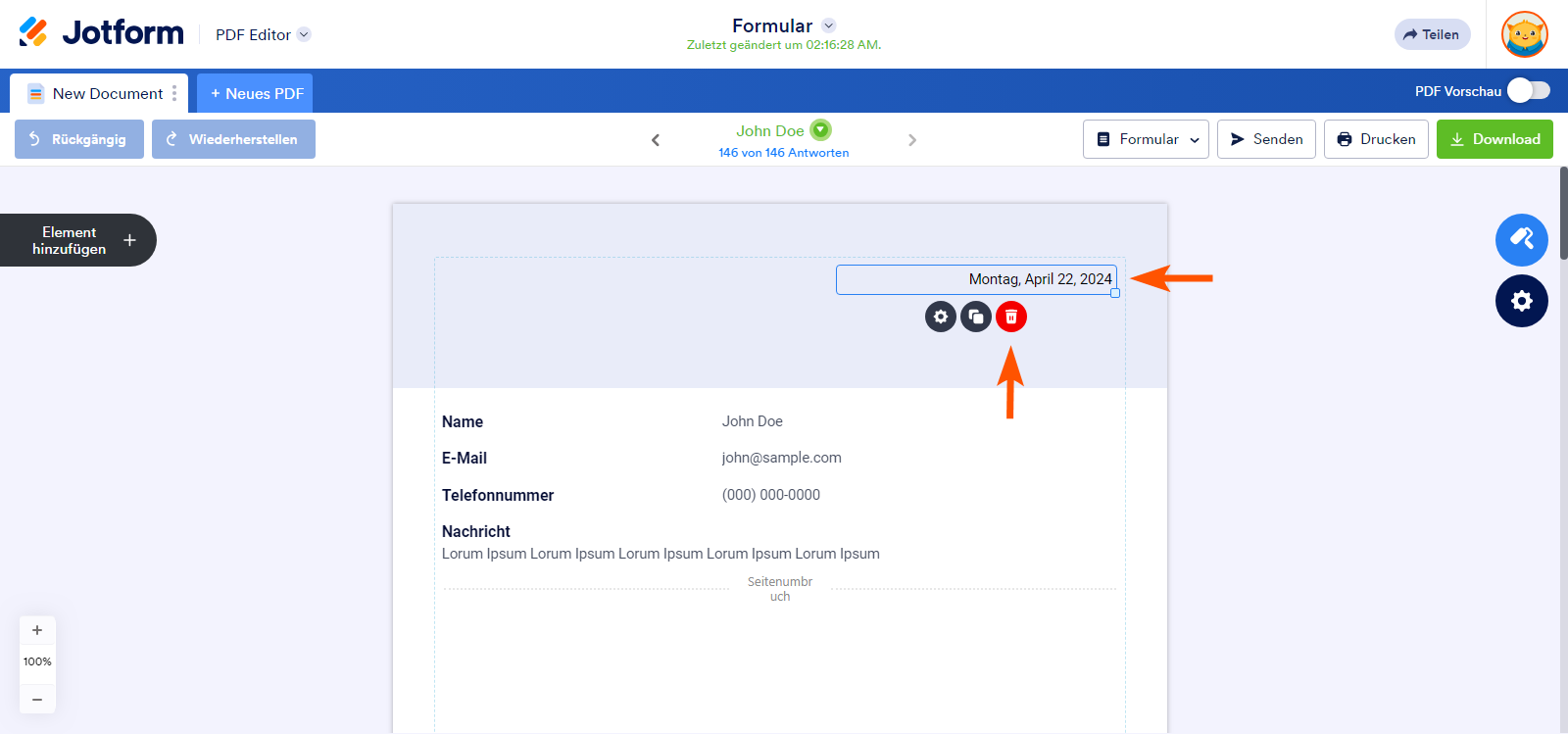The width and height of the screenshot is (1568, 734).
Task: Select the Lorum Ipsum message text
Action: (661, 554)
